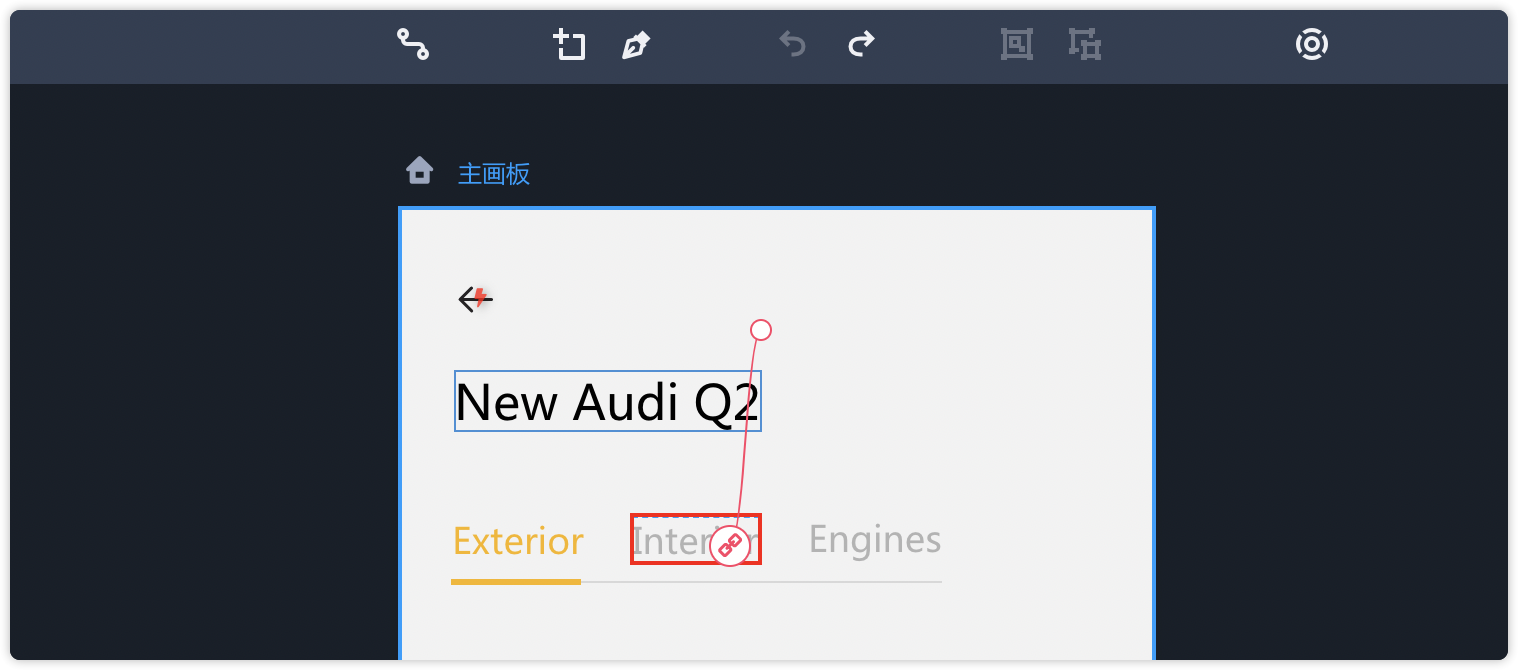Image resolution: width=1518 pixels, height=670 pixels.
Task: Click the red lightning bolt interaction marker
Action: coord(481,296)
